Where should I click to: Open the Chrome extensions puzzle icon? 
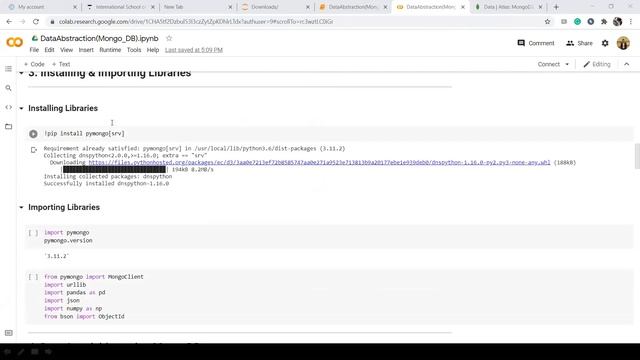coord(604,22)
